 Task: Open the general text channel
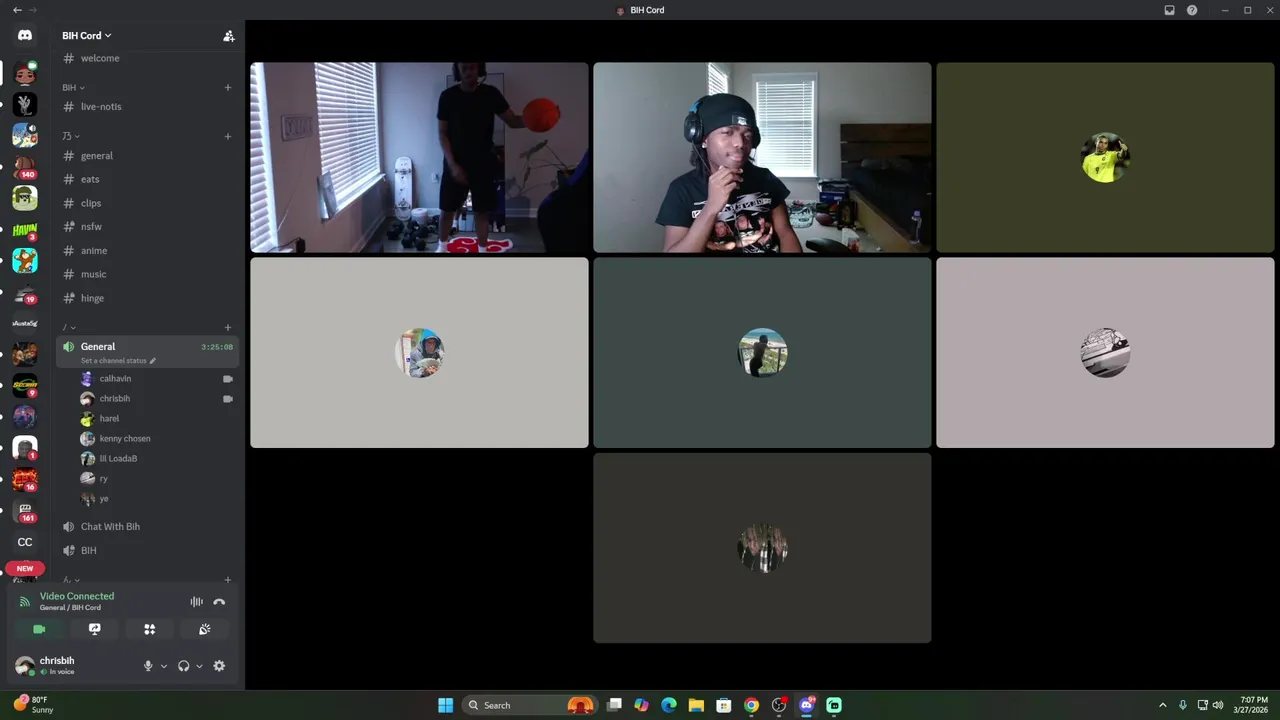(x=147, y=156)
